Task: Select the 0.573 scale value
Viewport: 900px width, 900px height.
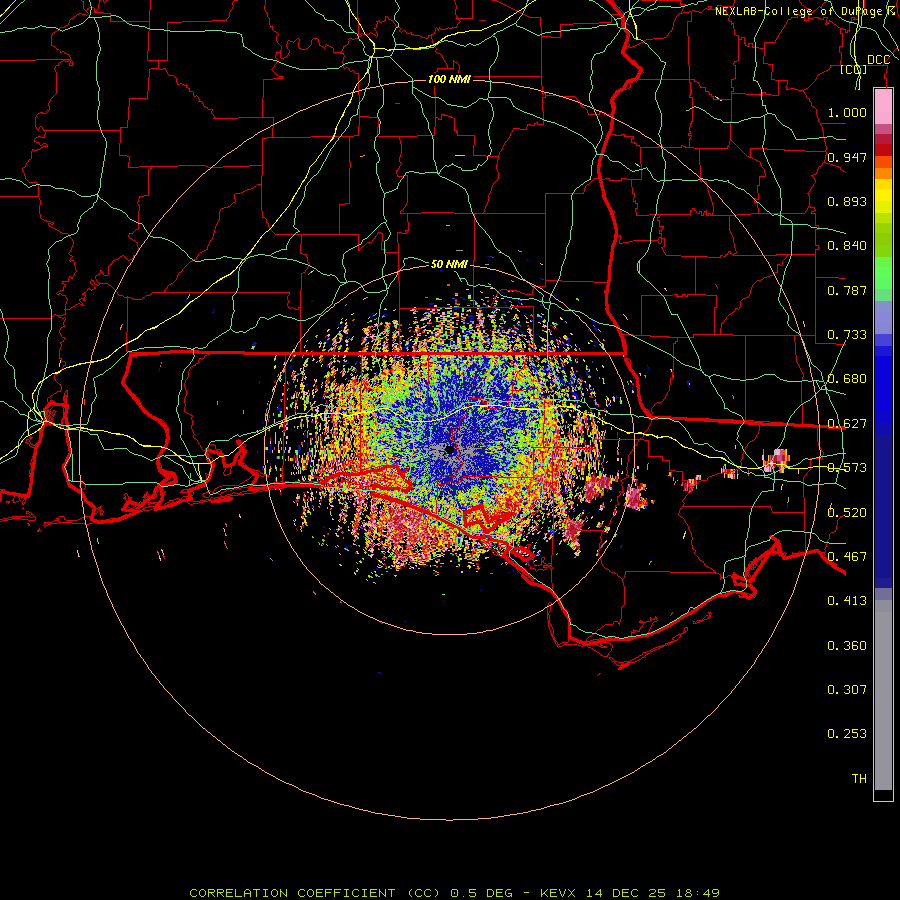Action: [847, 468]
